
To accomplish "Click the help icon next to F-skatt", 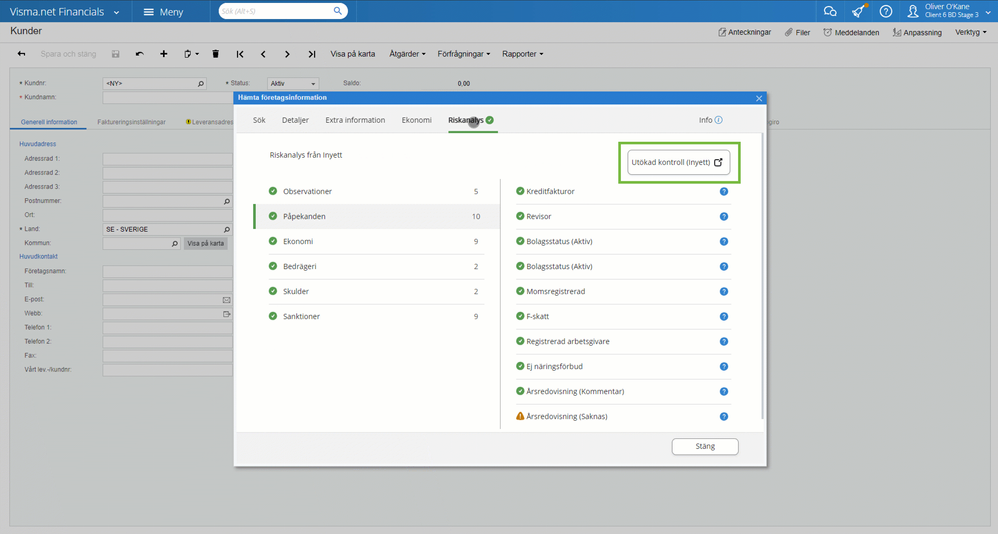I will tap(724, 316).
